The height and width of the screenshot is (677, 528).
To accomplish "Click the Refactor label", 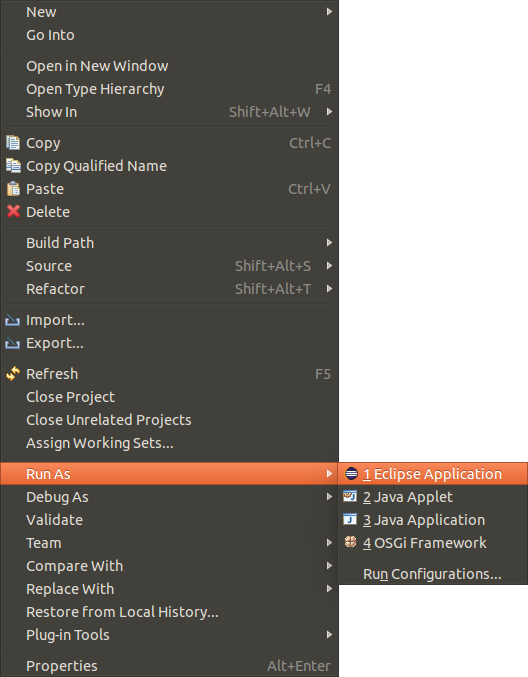I will [55, 289].
